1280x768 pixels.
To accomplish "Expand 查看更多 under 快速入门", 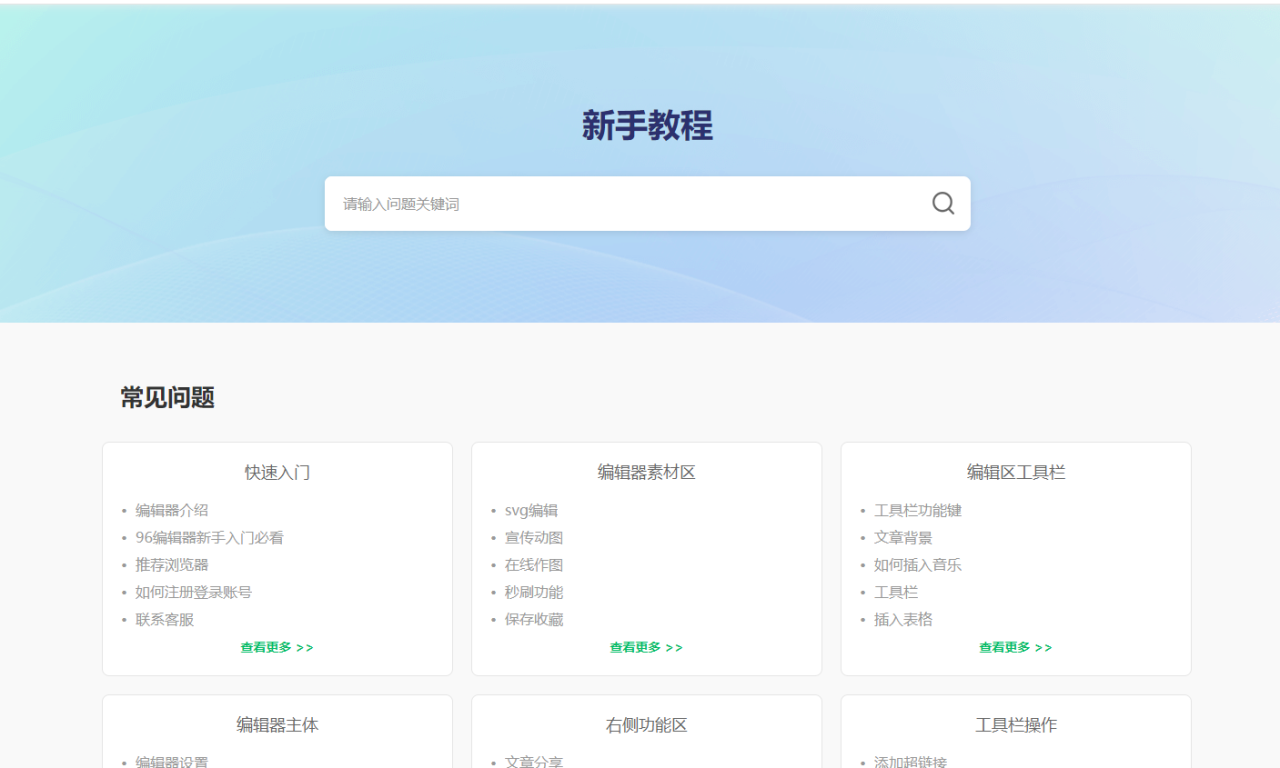I will [277, 648].
